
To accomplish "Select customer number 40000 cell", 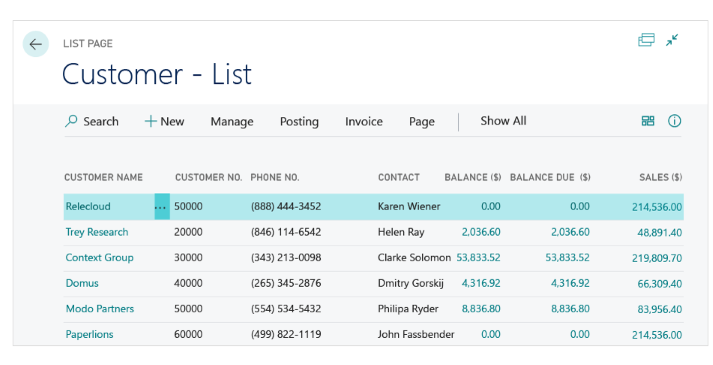I will click(188, 283).
